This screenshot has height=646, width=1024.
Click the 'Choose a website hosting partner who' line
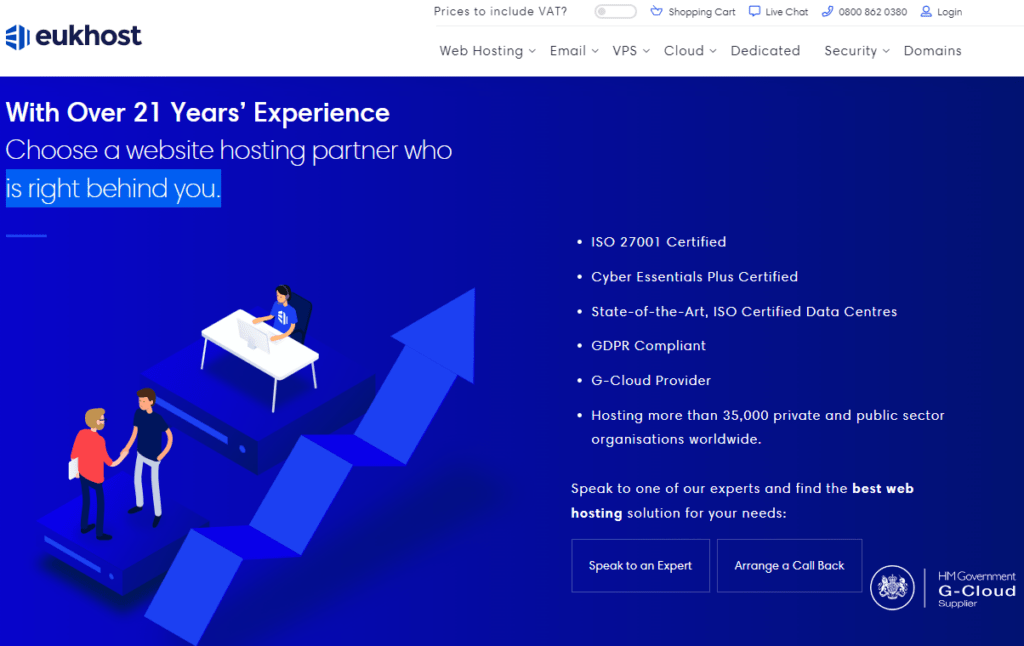coord(229,151)
